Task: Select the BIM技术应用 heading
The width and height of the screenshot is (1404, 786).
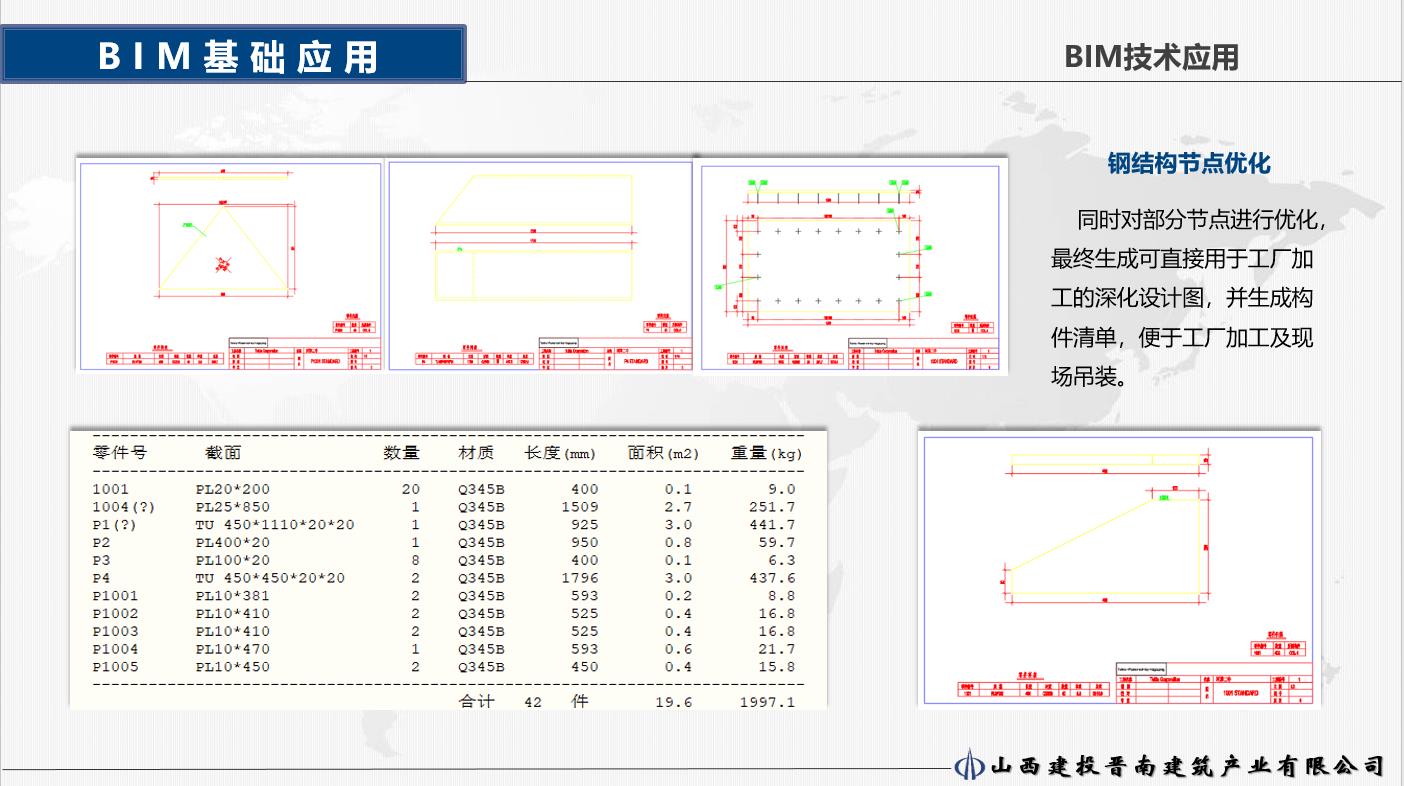Action: 1151,57
